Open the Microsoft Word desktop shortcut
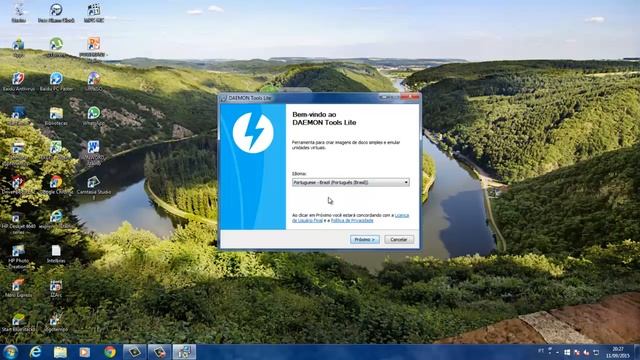 pyautogui.click(x=93, y=153)
